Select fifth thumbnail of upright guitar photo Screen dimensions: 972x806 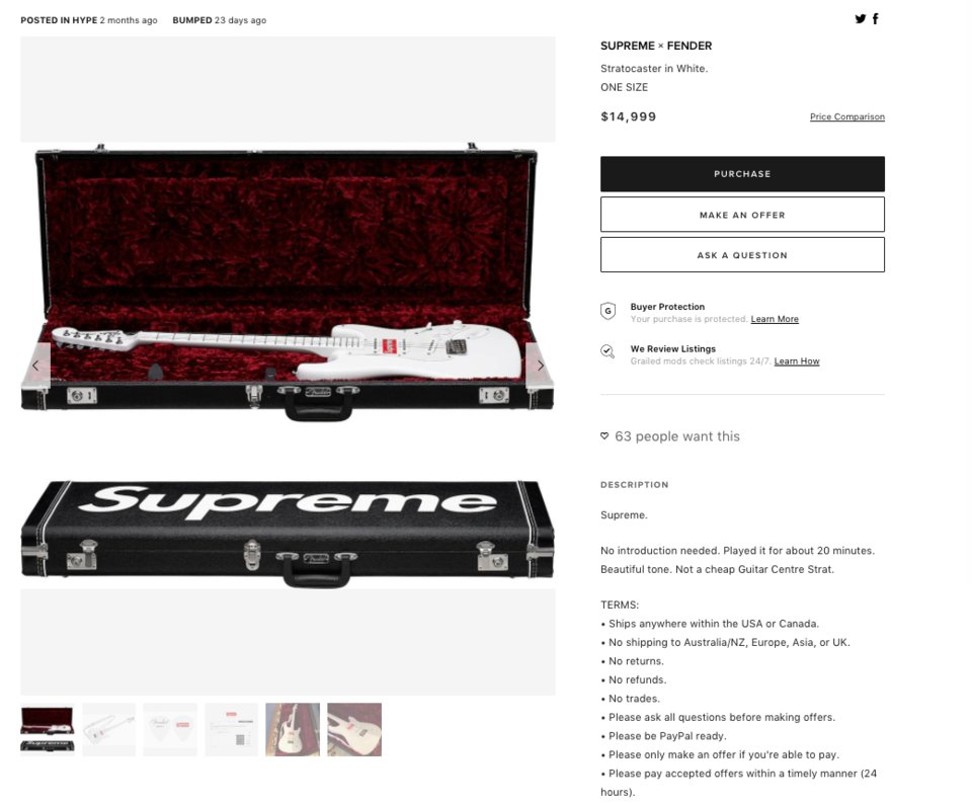click(x=293, y=729)
